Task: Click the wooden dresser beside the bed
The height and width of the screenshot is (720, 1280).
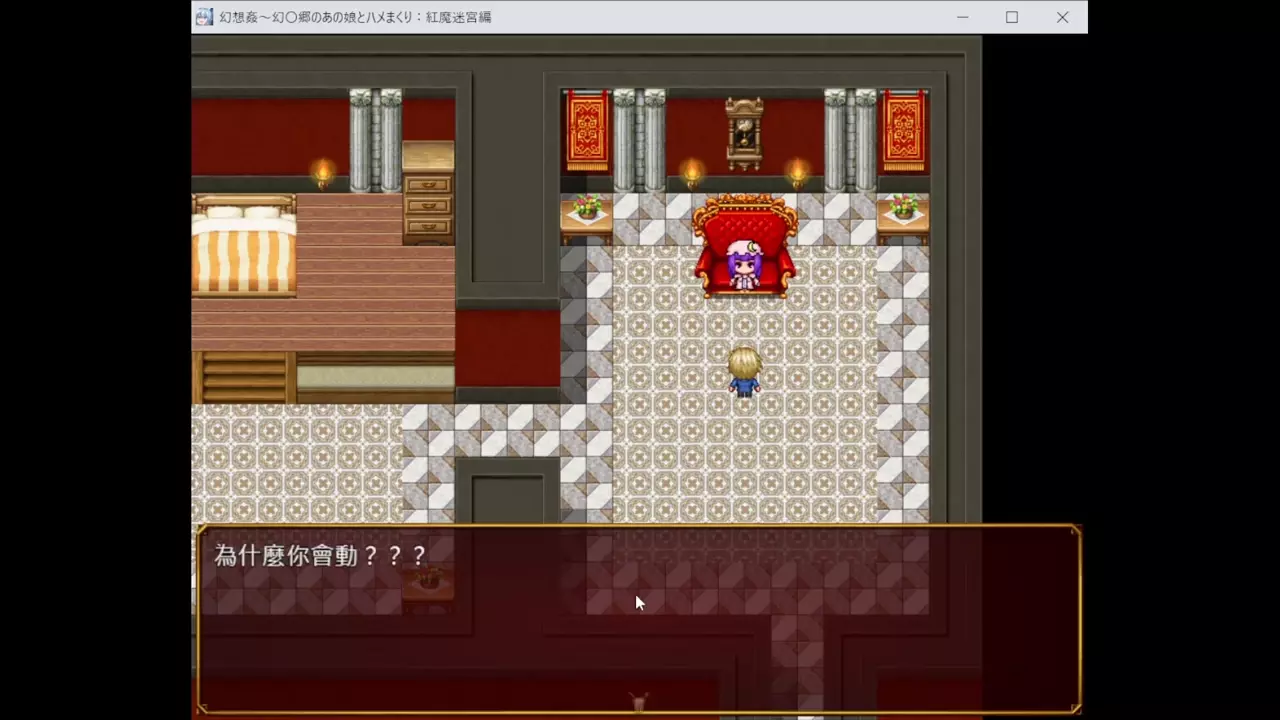Action: [428, 195]
